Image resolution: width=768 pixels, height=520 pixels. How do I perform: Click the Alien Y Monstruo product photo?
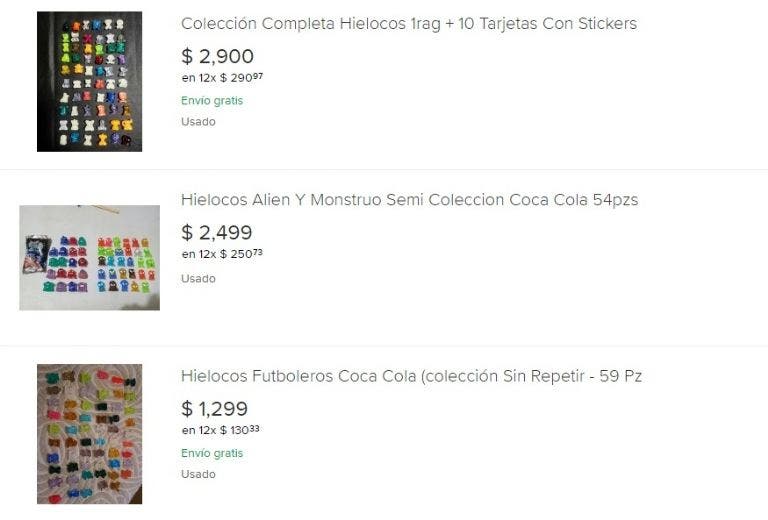tap(89, 258)
